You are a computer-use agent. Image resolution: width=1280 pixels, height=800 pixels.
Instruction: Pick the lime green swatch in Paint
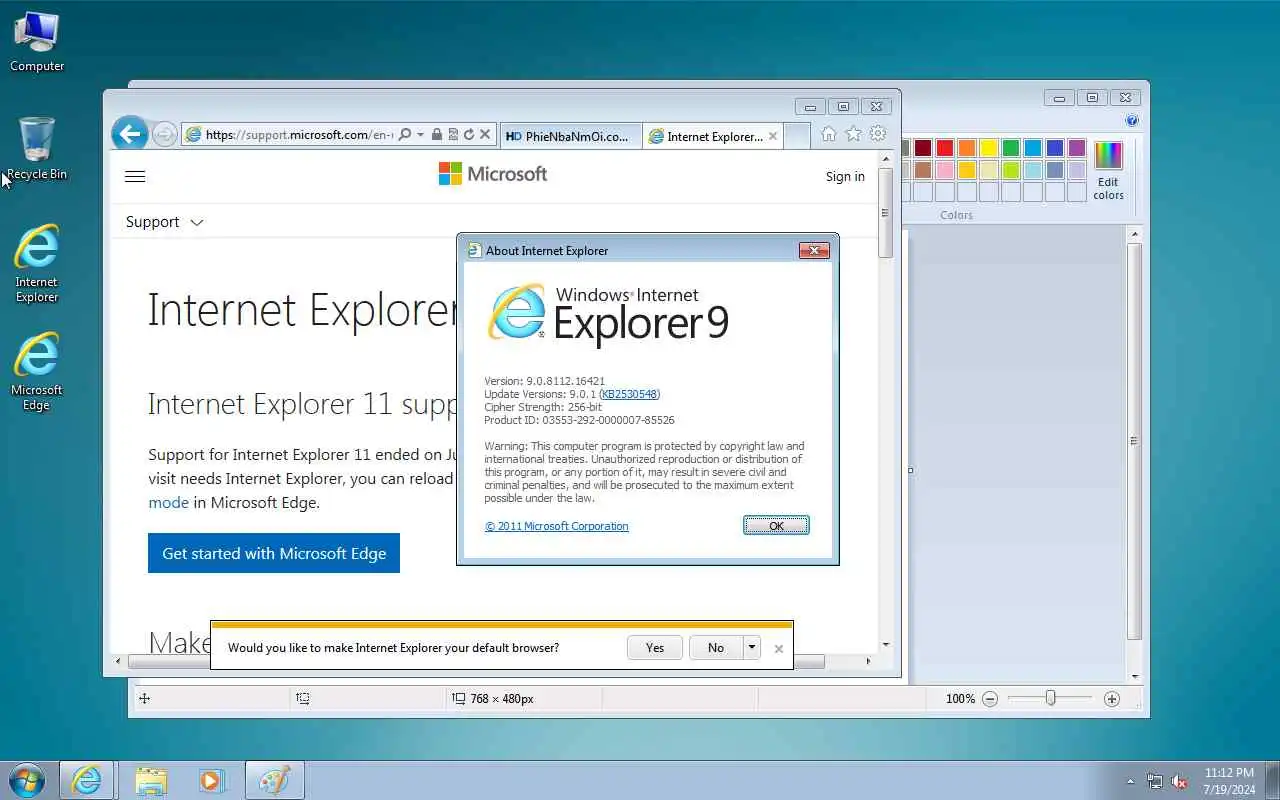[1011, 170]
